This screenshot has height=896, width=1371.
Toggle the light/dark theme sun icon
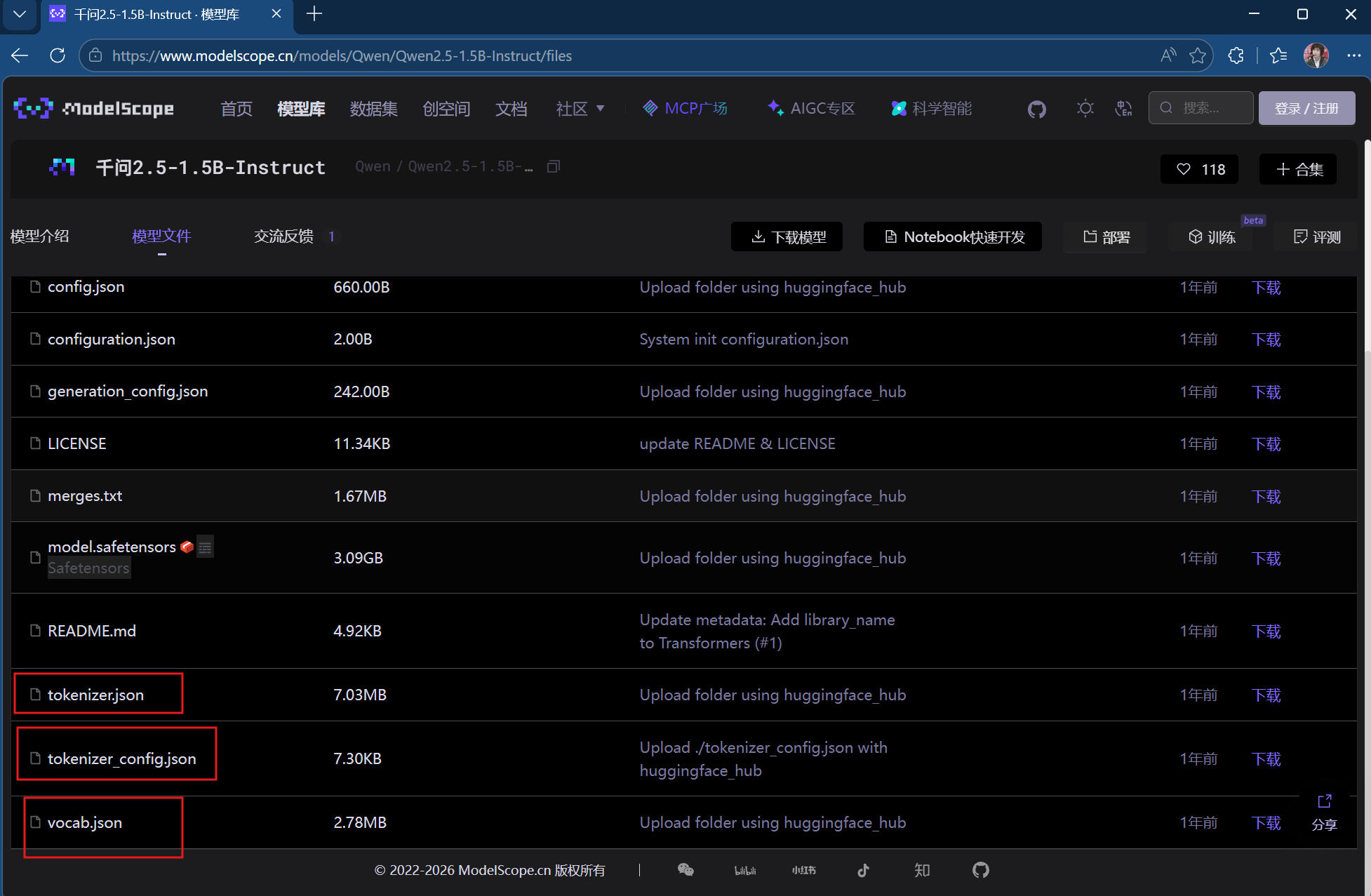tap(1085, 108)
